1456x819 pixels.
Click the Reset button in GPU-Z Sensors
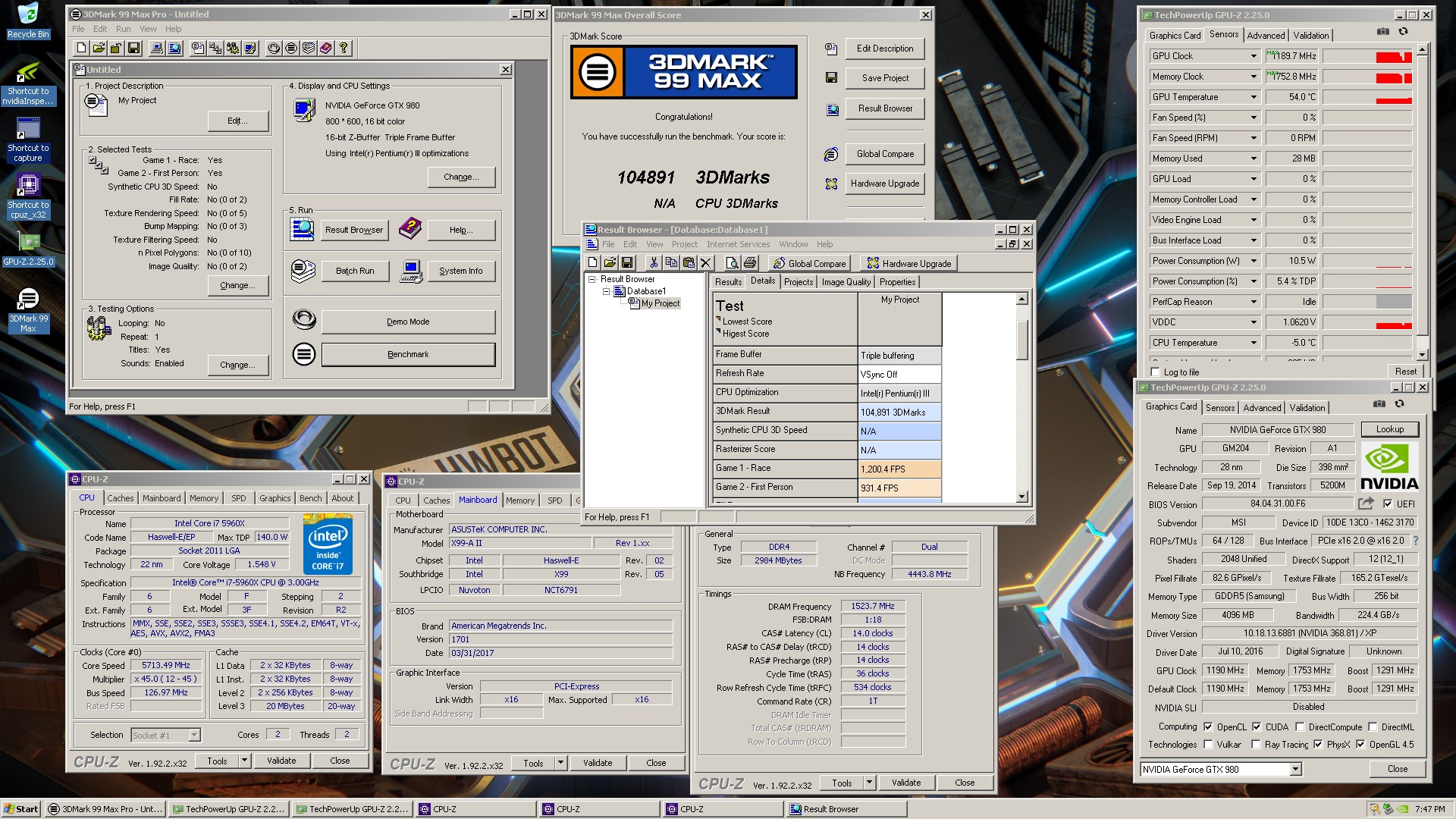[x=1405, y=372]
